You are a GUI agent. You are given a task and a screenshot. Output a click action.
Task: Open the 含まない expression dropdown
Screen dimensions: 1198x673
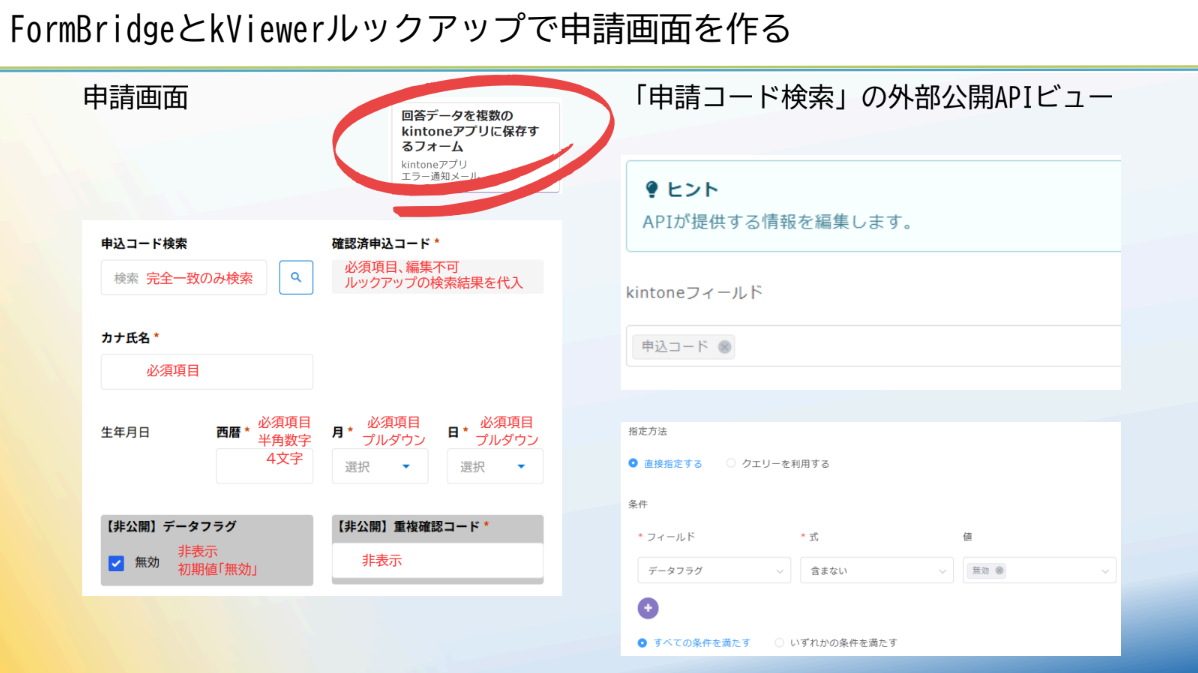[x=876, y=571]
